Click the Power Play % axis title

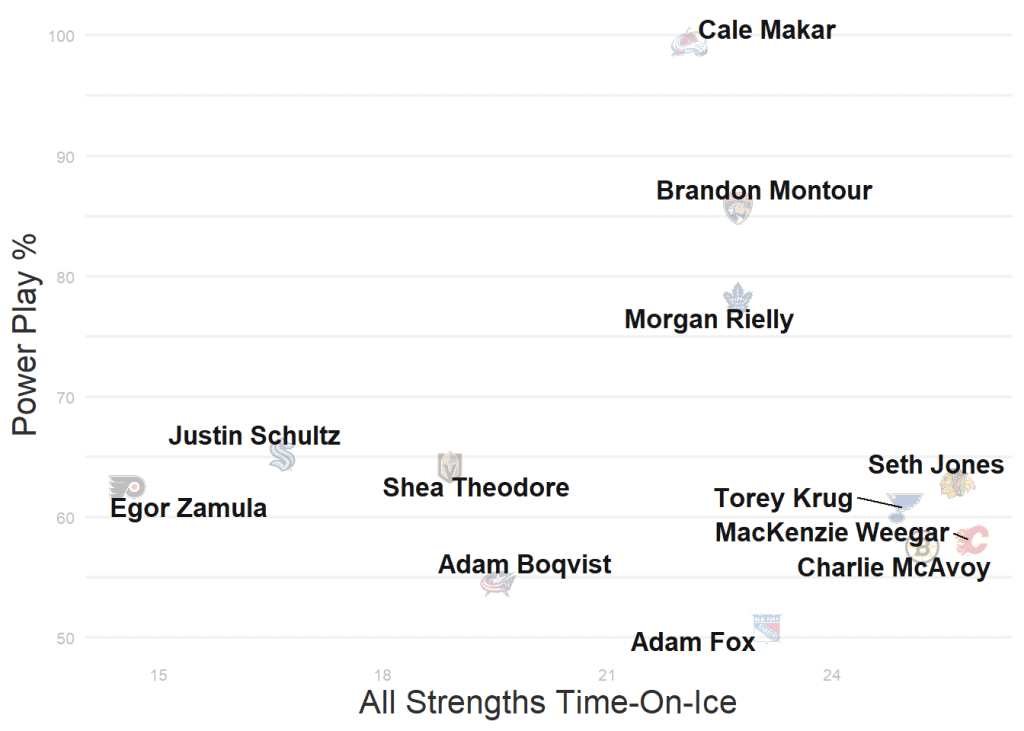click(25, 335)
